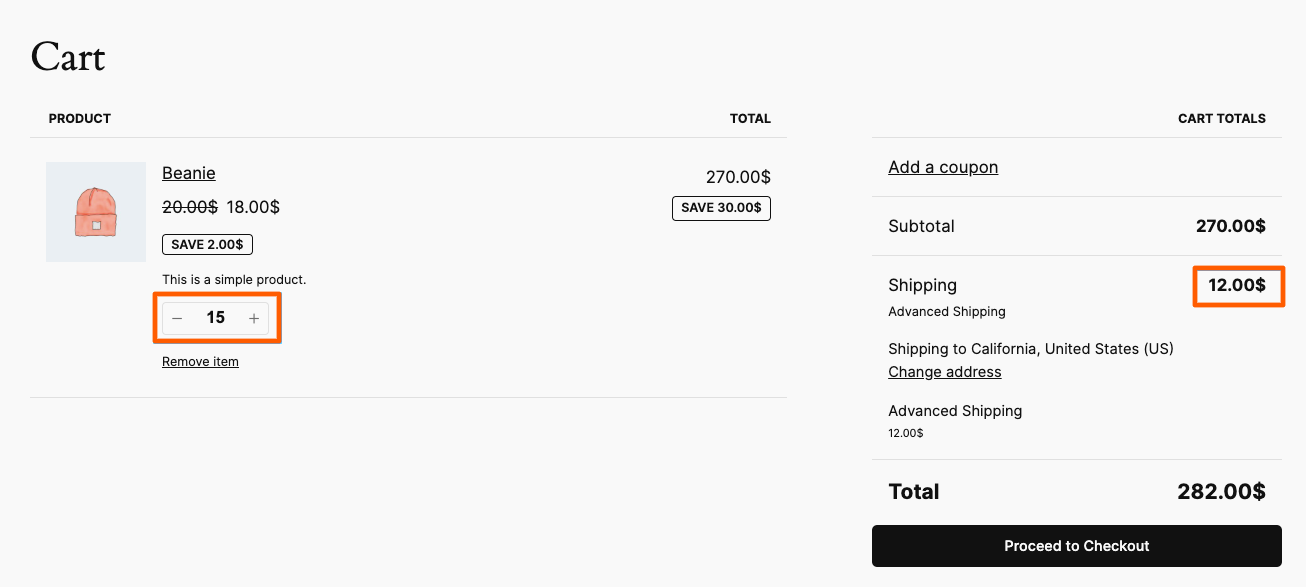Open the Change address link
1306x587 pixels.
[x=945, y=372]
